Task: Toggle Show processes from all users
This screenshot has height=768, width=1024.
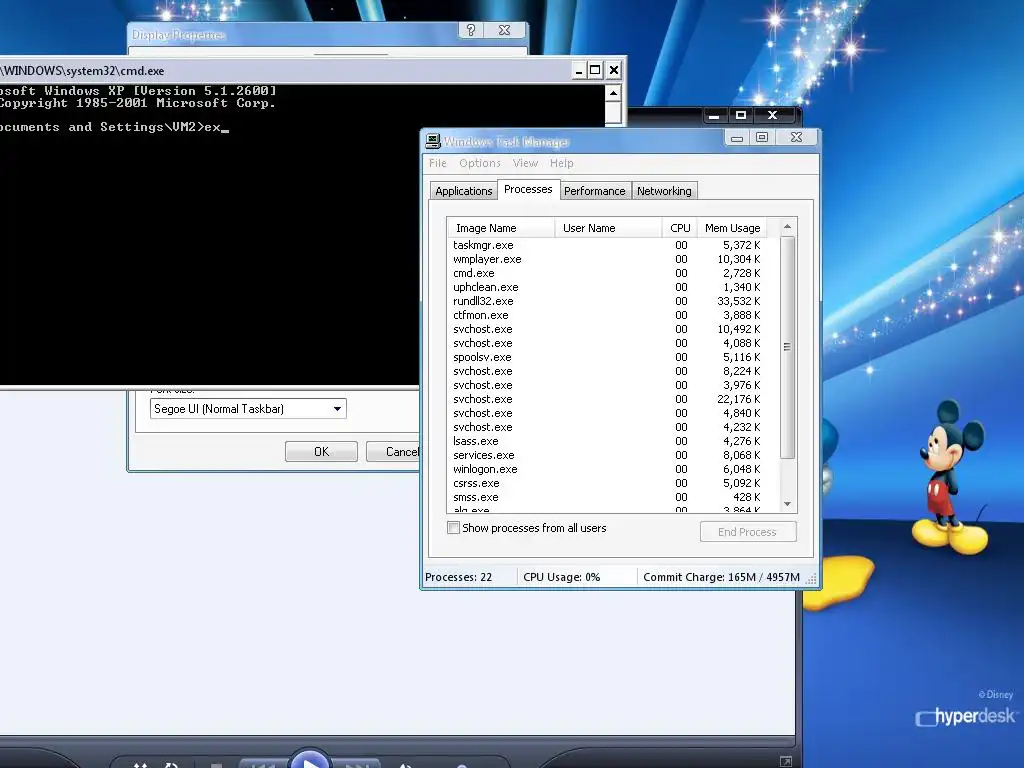Action: pyautogui.click(x=453, y=528)
